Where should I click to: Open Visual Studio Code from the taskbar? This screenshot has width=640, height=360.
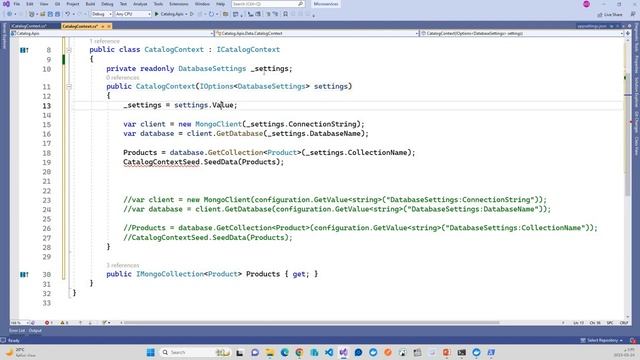click(329, 352)
